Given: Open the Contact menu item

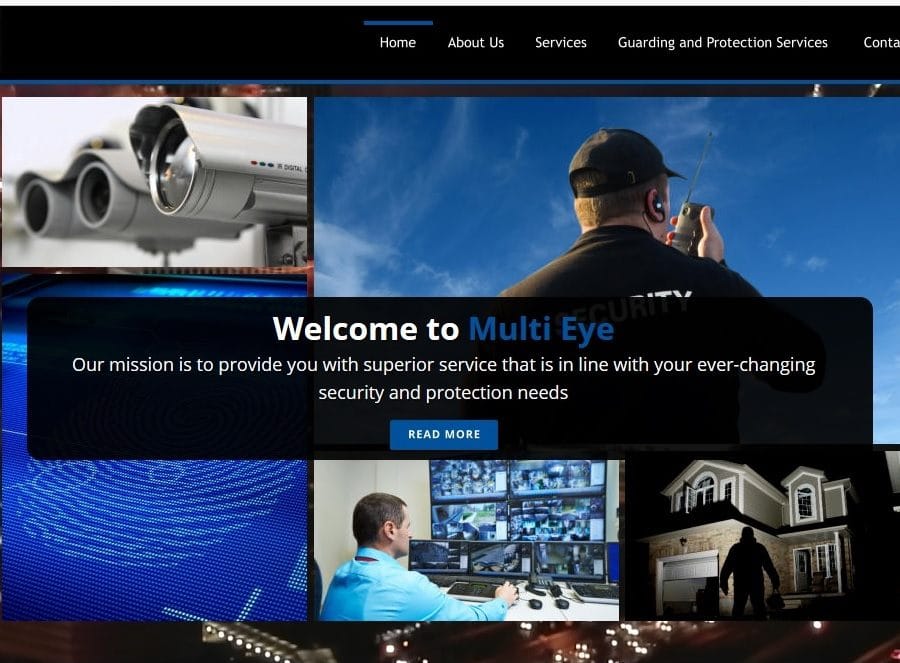Looking at the screenshot, I should (x=882, y=42).
